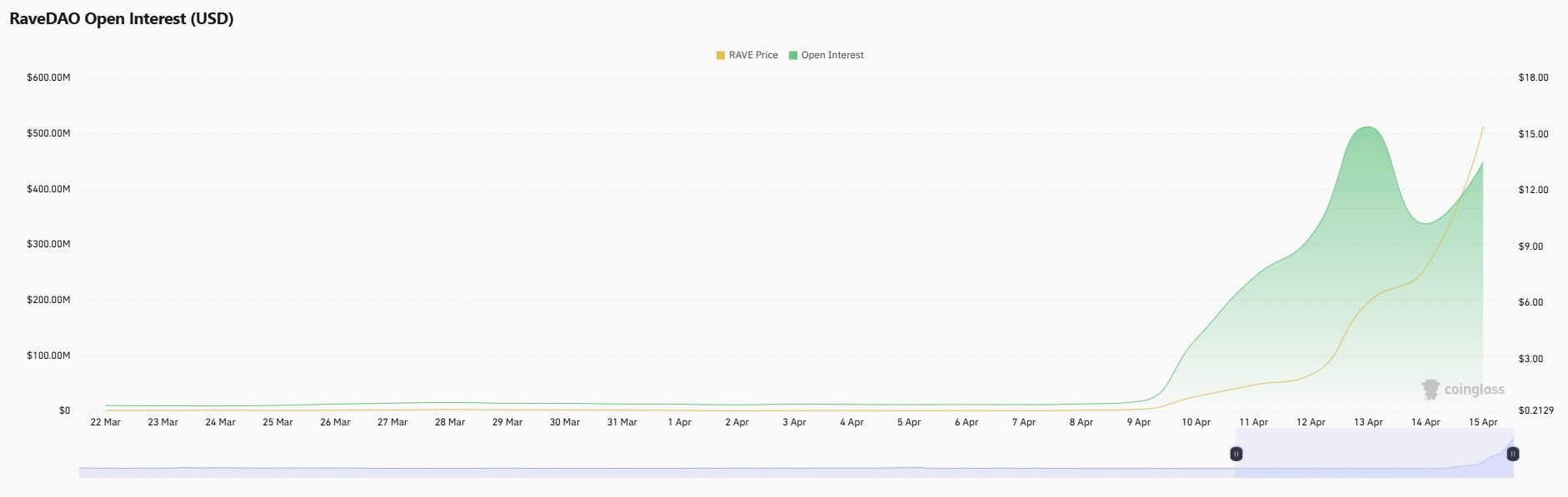The image size is (1568, 497).
Task: Click the $6.00 price axis label
Action: 1531,302
